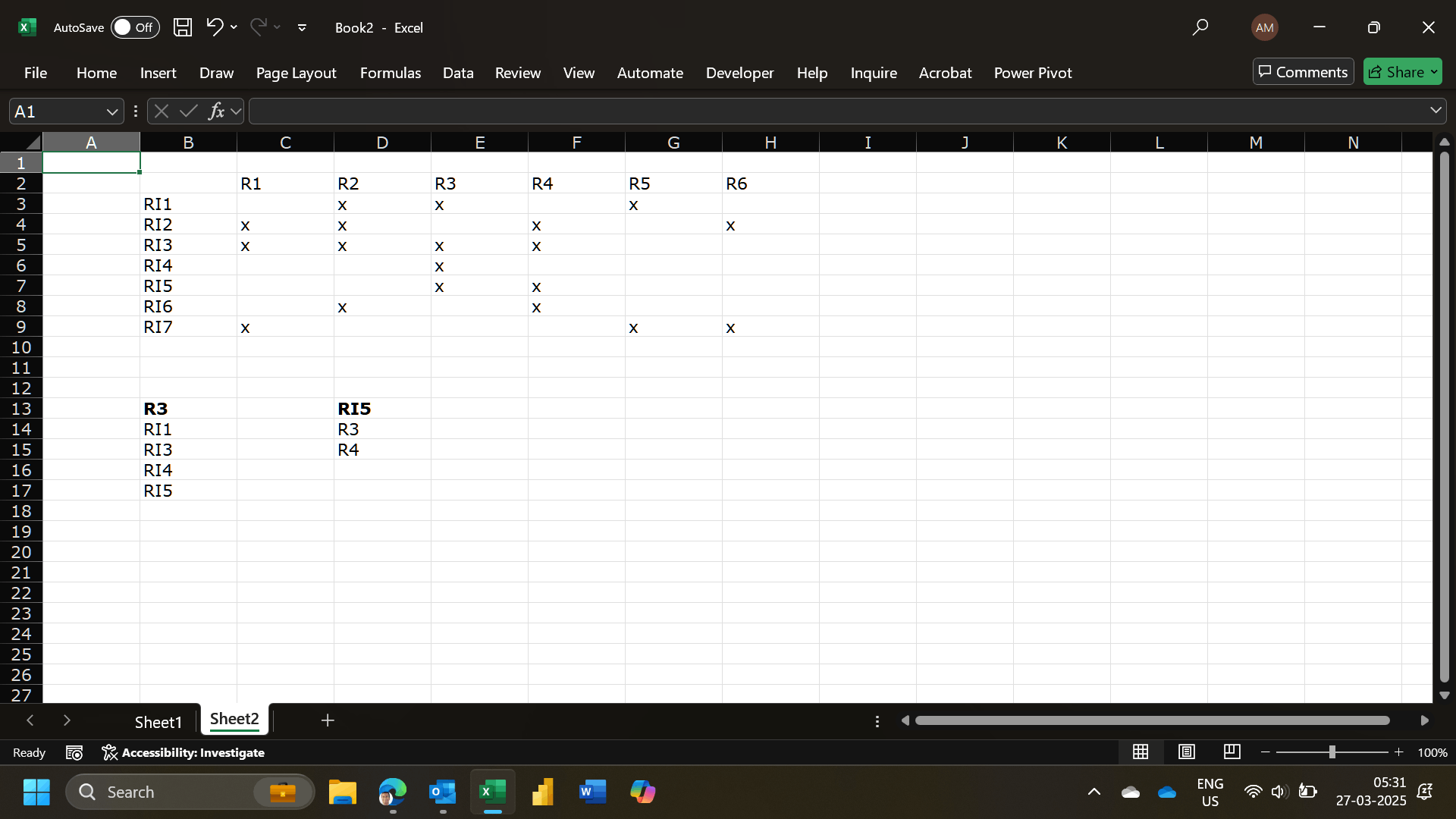Click the Insert Function fx icon
Screen dimensions: 1456x819
click(x=216, y=111)
